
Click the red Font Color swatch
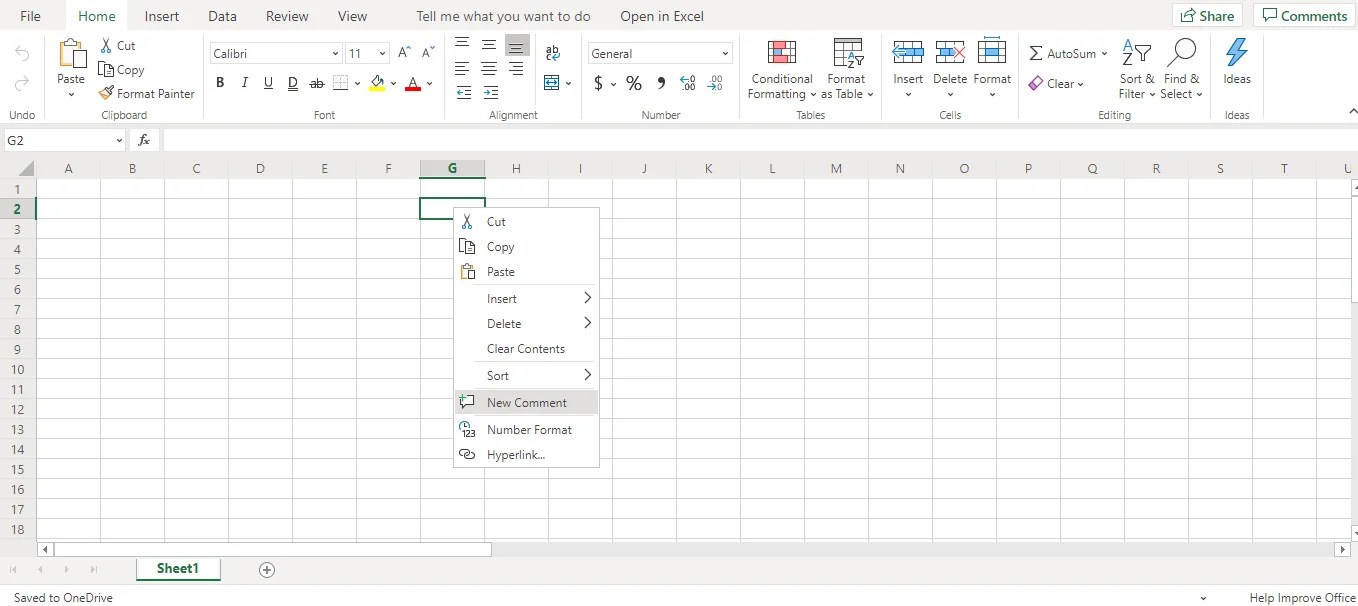pyautogui.click(x=413, y=84)
